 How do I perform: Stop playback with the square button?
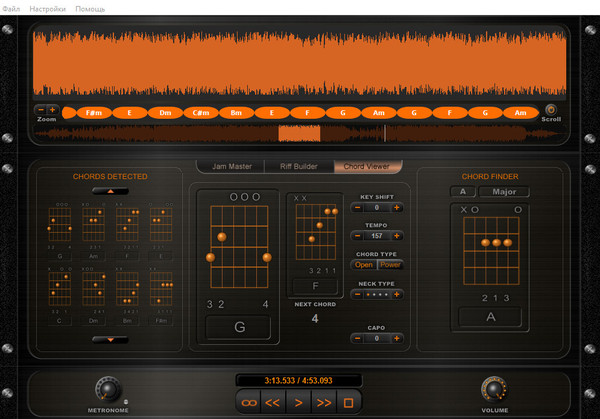tap(349, 401)
